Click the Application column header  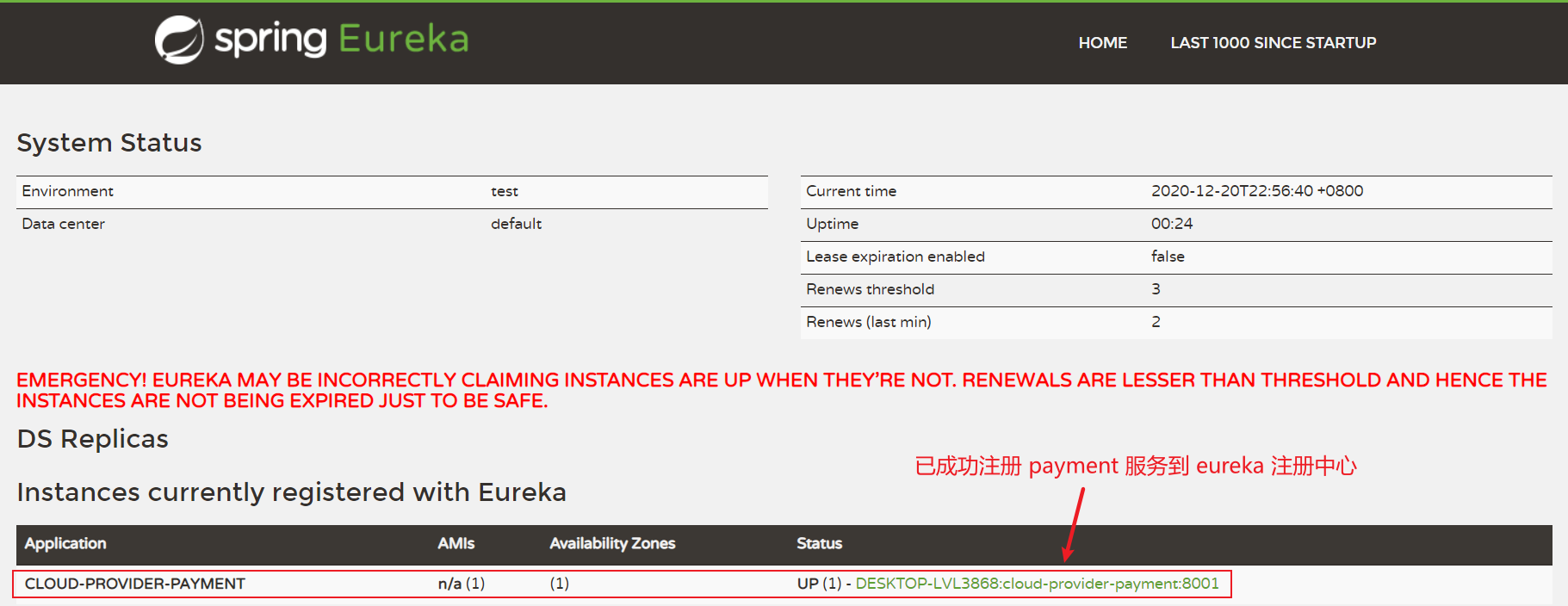(x=65, y=544)
